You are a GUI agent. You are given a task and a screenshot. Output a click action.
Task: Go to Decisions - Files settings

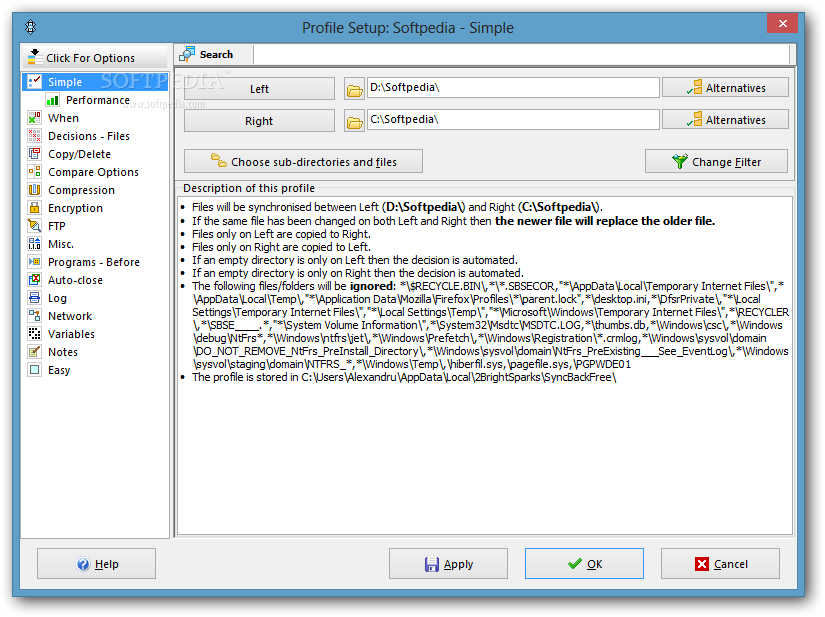pos(88,136)
